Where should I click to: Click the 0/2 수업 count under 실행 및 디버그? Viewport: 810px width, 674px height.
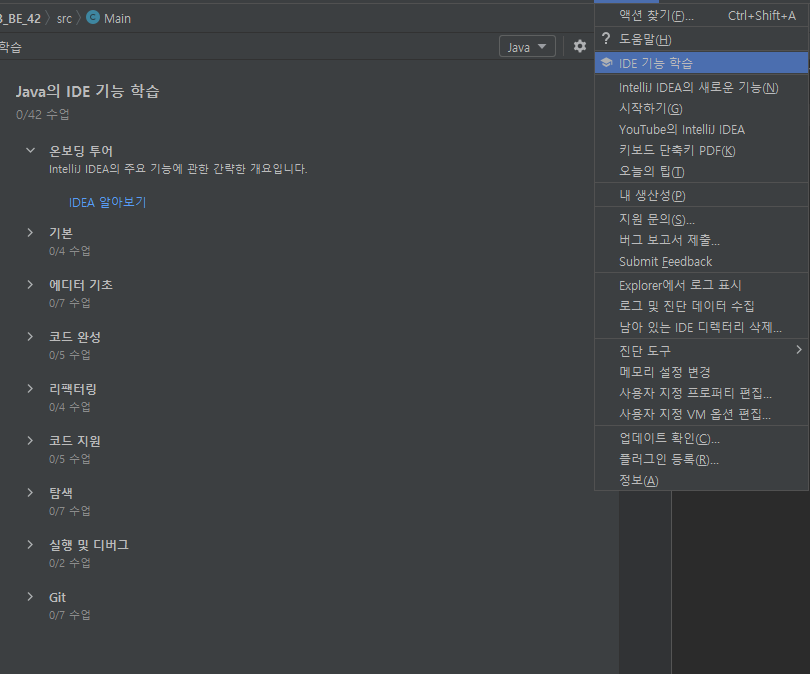pos(70,563)
